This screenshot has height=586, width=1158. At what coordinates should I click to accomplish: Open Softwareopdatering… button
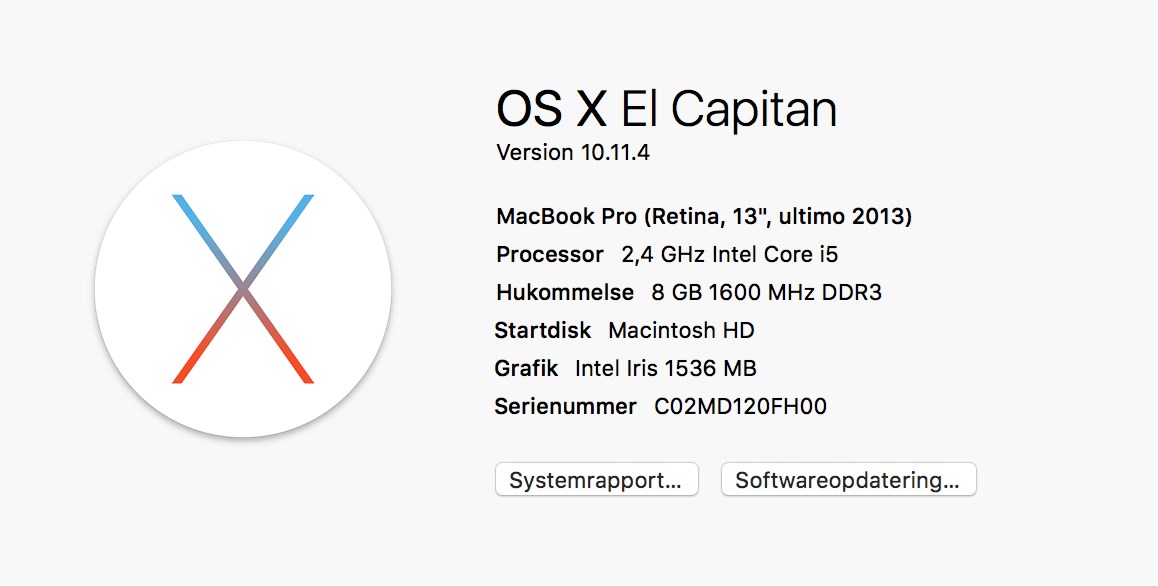pos(849,480)
